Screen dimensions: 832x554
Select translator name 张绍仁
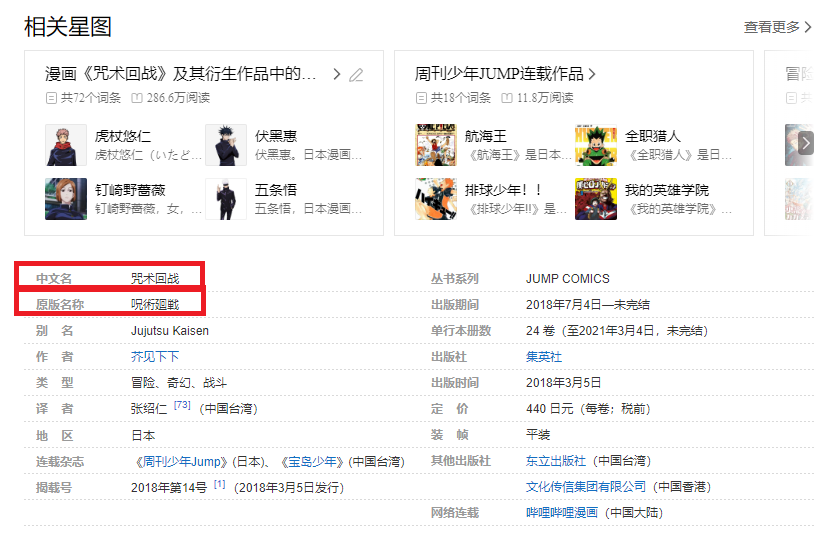(x=149, y=409)
